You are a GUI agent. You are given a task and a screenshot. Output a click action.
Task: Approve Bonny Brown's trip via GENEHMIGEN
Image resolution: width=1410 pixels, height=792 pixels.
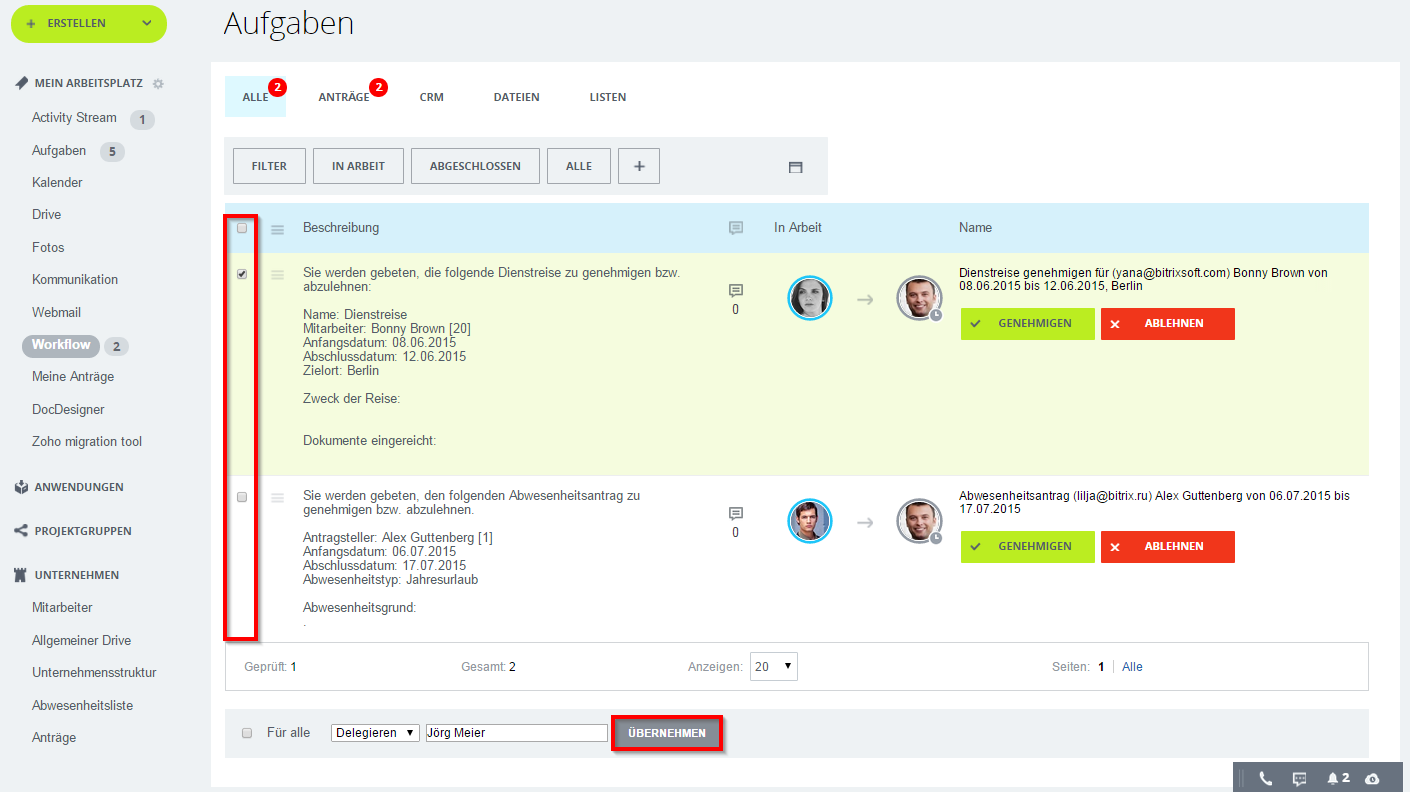pos(1027,323)
